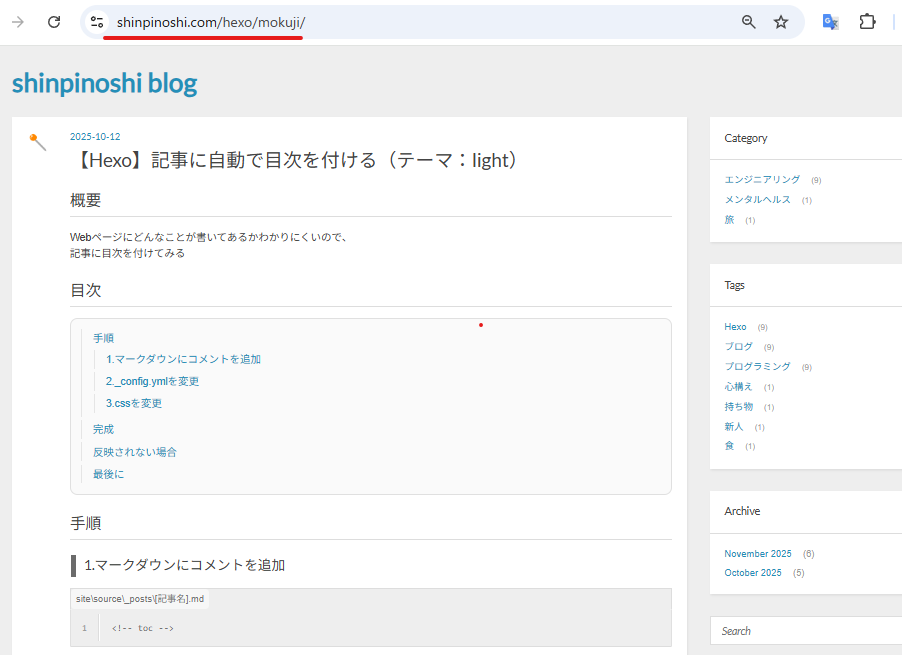Image resolution: width=902 pixels, height=655 pixels.
Task: Select the Hexo tag
Action: tap(735, 326)
